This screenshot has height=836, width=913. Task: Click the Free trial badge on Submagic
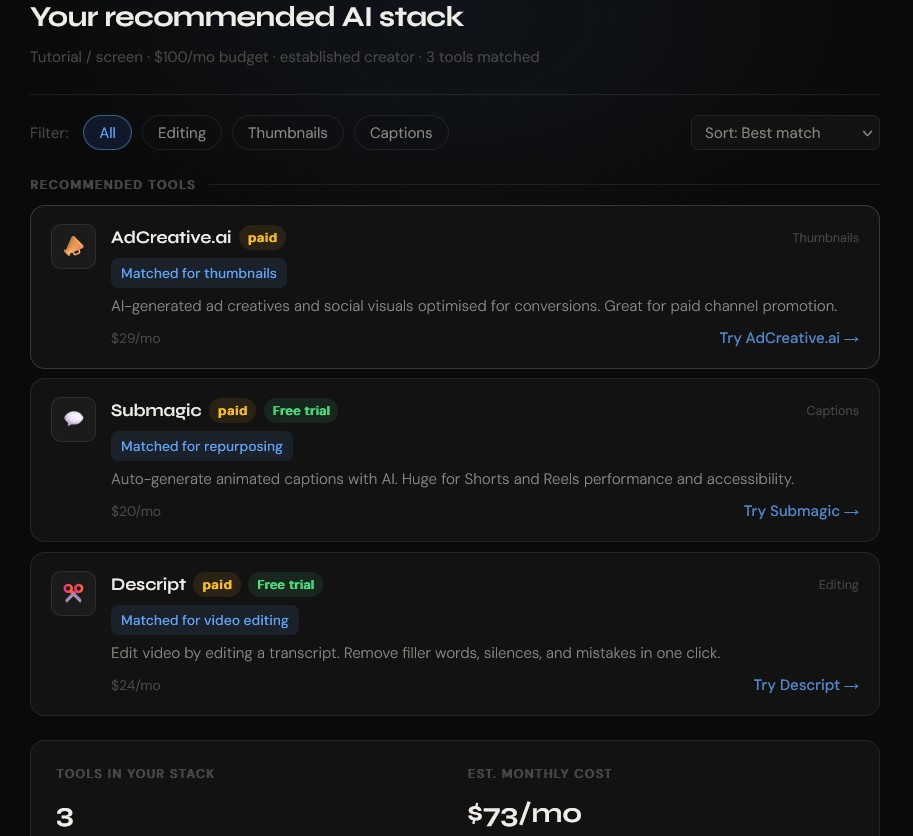301,411
